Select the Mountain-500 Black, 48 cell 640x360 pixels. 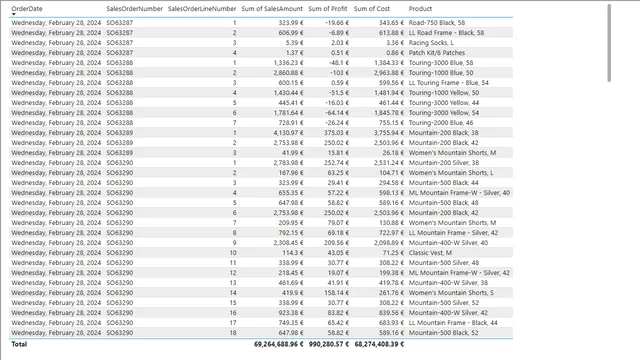443,202
